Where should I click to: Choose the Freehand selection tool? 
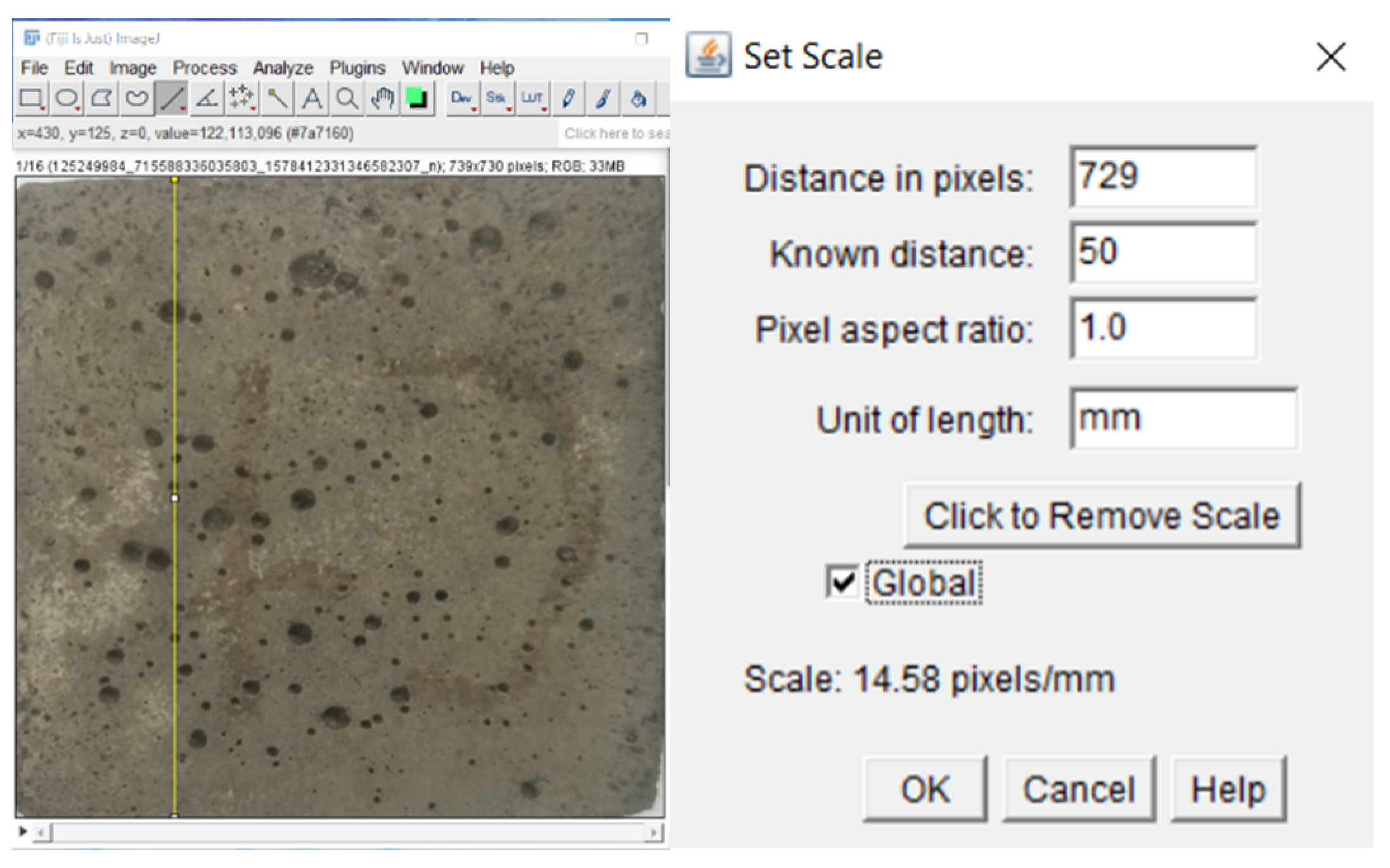tap(136, 99)
